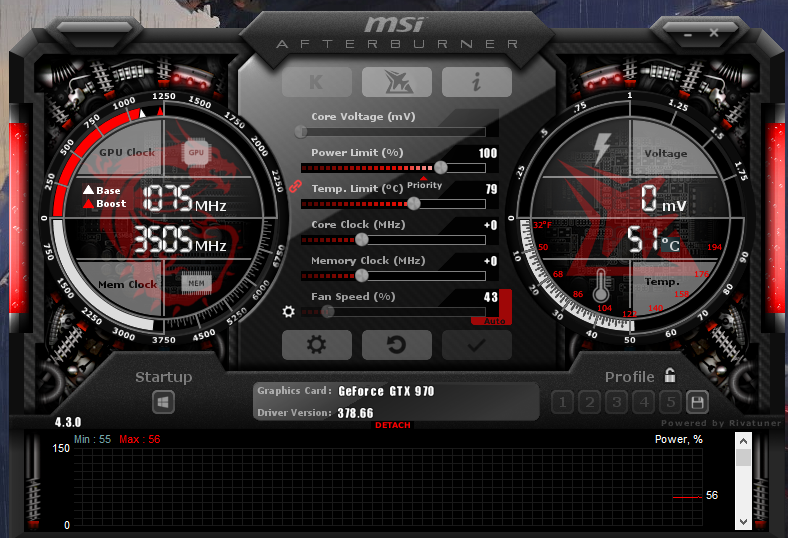
Task: Select profile slot 1
Action: click(562, 402)
